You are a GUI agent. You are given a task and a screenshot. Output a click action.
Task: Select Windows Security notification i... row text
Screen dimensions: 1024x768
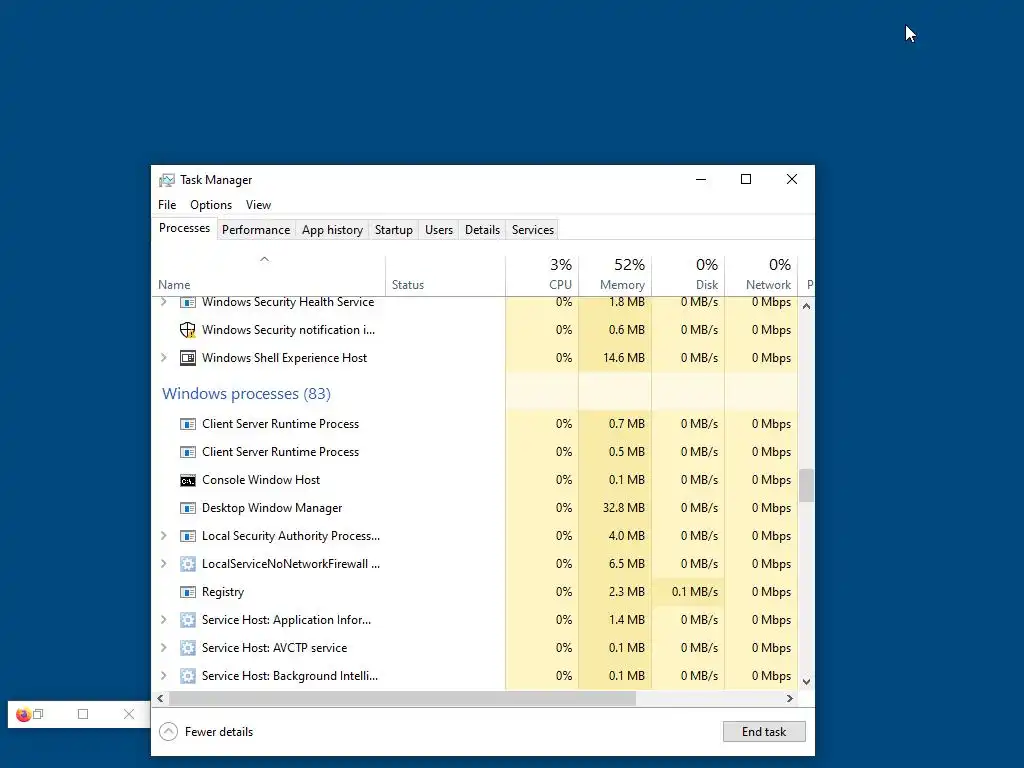point(288,330)
